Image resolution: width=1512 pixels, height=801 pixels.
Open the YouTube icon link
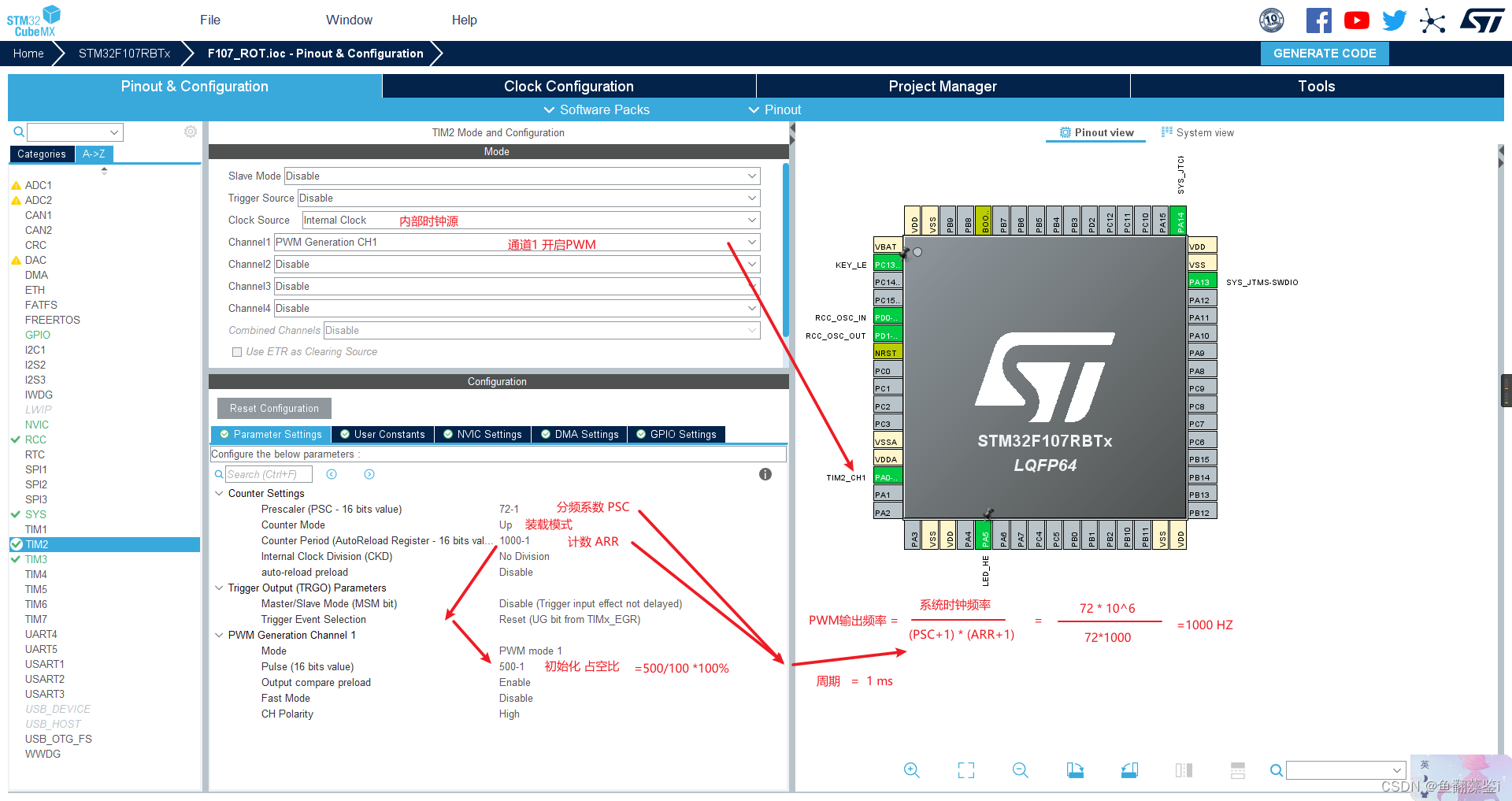pyautogui.click(x=1356, y=20)
